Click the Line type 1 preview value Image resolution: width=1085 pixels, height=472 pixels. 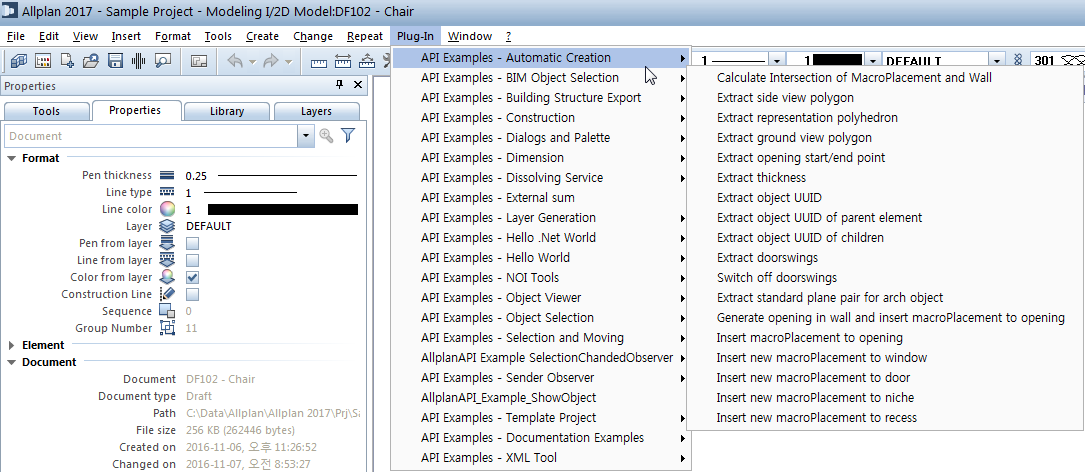click(x=250, y=192)
